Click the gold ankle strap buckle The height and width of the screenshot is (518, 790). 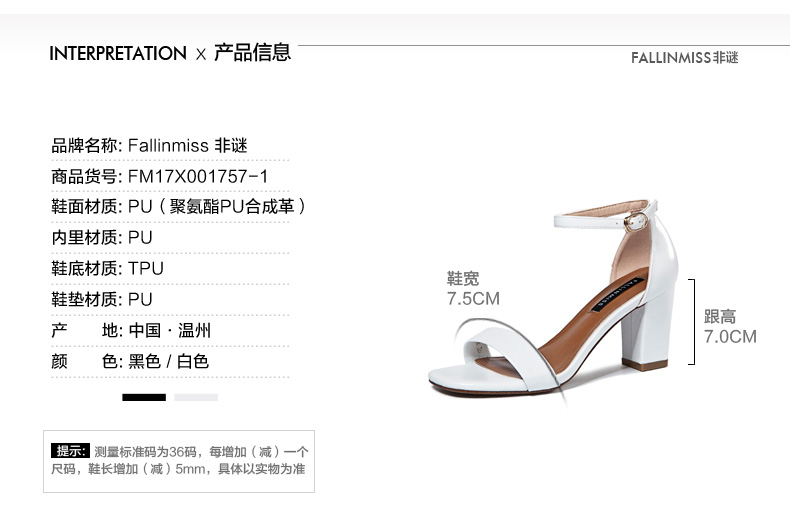click(x=635, y=222)
